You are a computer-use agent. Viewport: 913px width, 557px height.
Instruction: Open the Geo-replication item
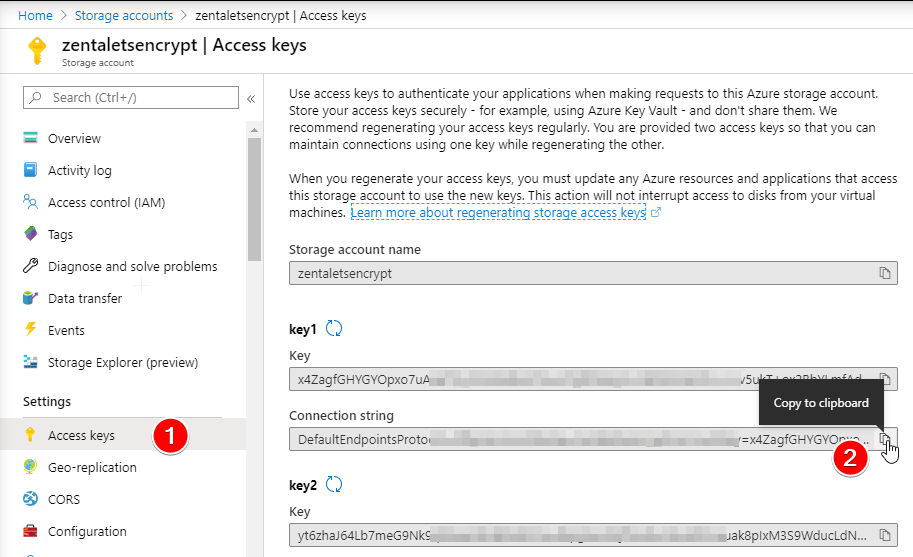tap(92, 467)
